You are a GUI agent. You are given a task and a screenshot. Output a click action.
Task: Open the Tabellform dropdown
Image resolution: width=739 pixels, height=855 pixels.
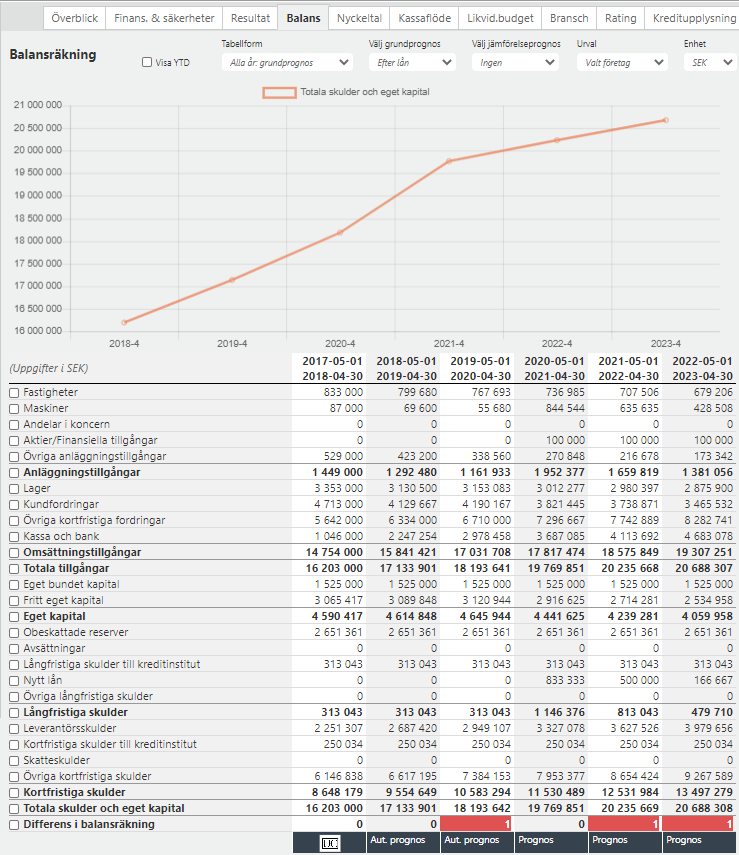point(287,62)
